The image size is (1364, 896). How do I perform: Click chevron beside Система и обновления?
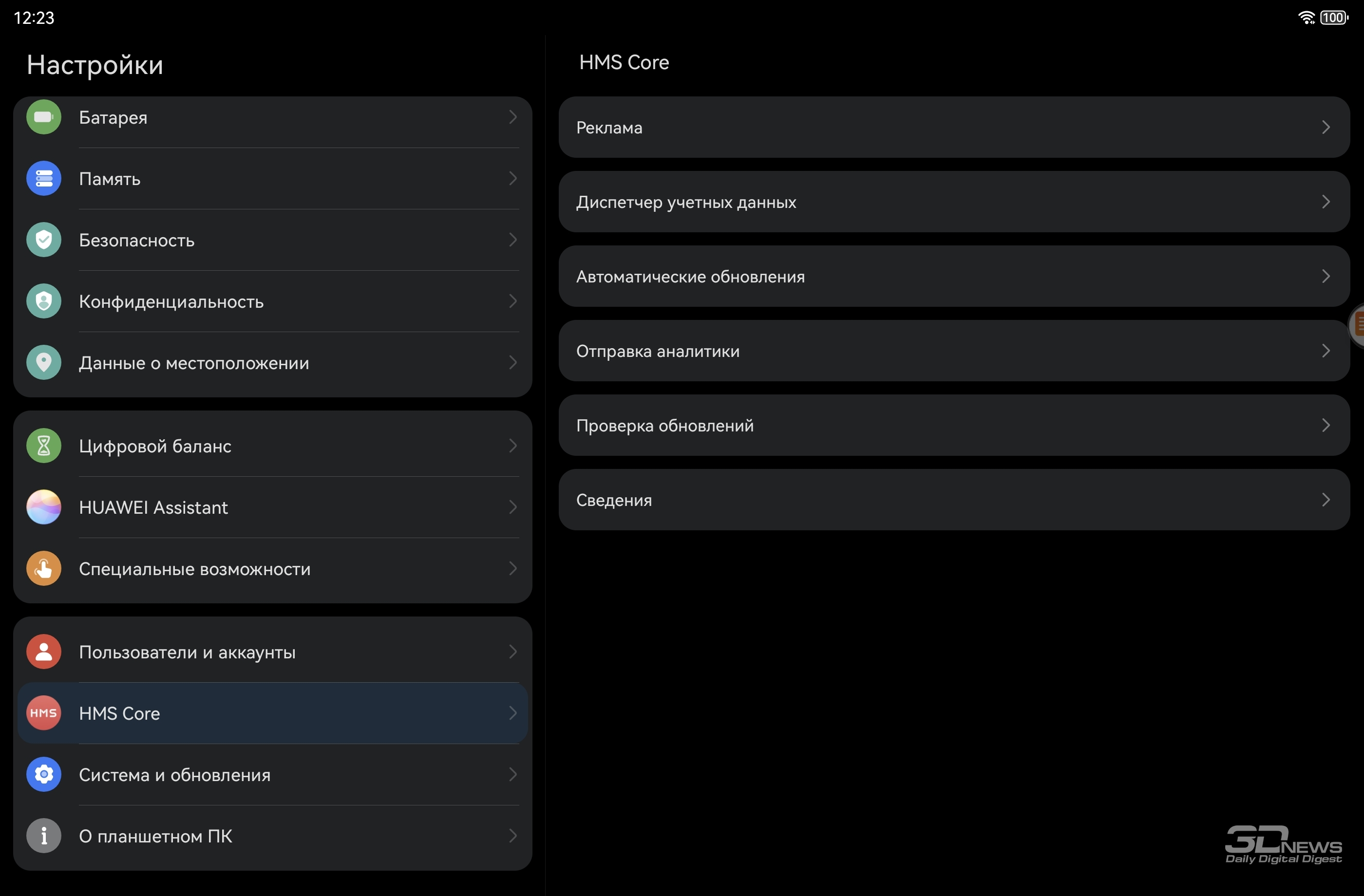pos(513,775)
